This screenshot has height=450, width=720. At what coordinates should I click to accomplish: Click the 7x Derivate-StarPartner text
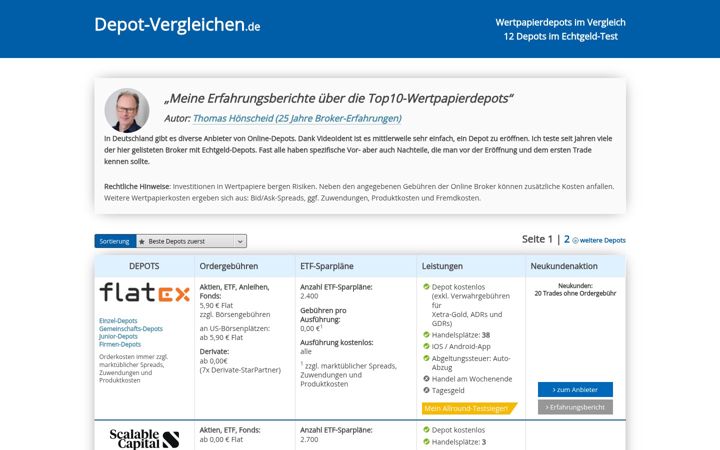point(240,370)
